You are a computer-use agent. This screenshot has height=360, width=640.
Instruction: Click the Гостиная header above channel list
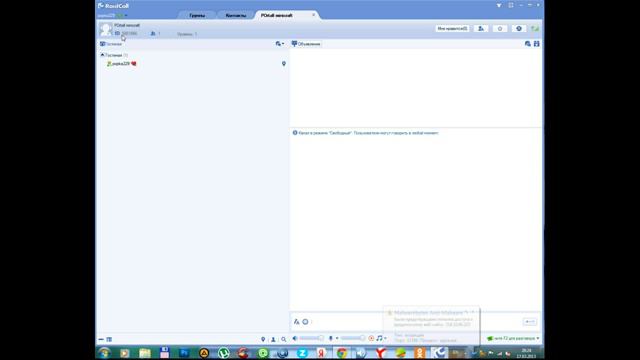click(111, 44)
